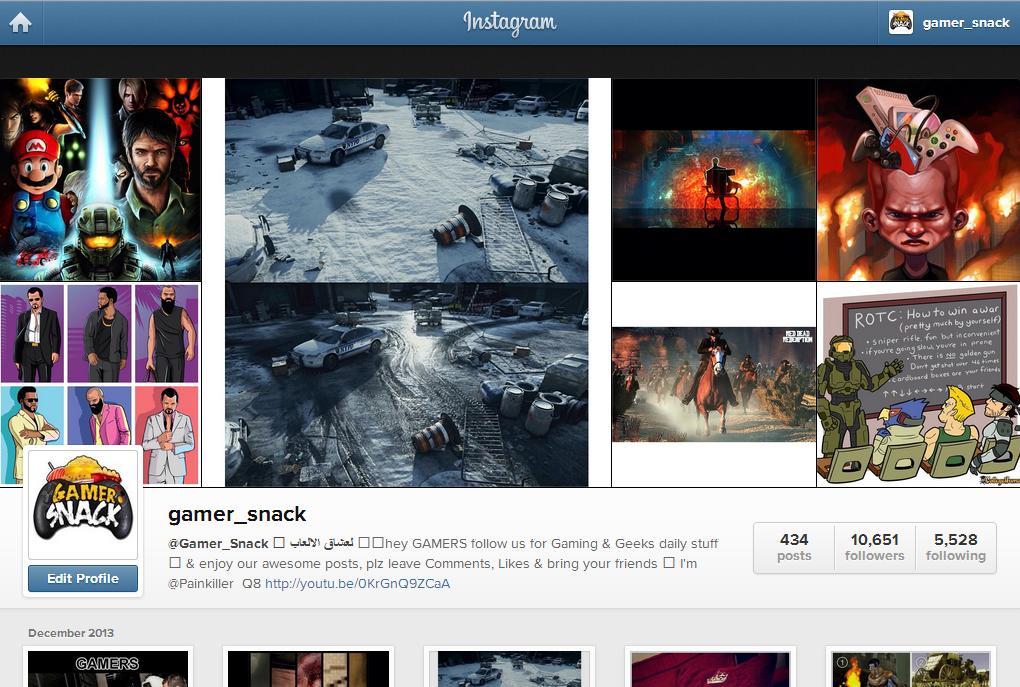Click the Gamer Snack profile picture
Image resolution: width=1020 pixels, height=687 pixels.
pyautogui.click(x=83, y=503)
